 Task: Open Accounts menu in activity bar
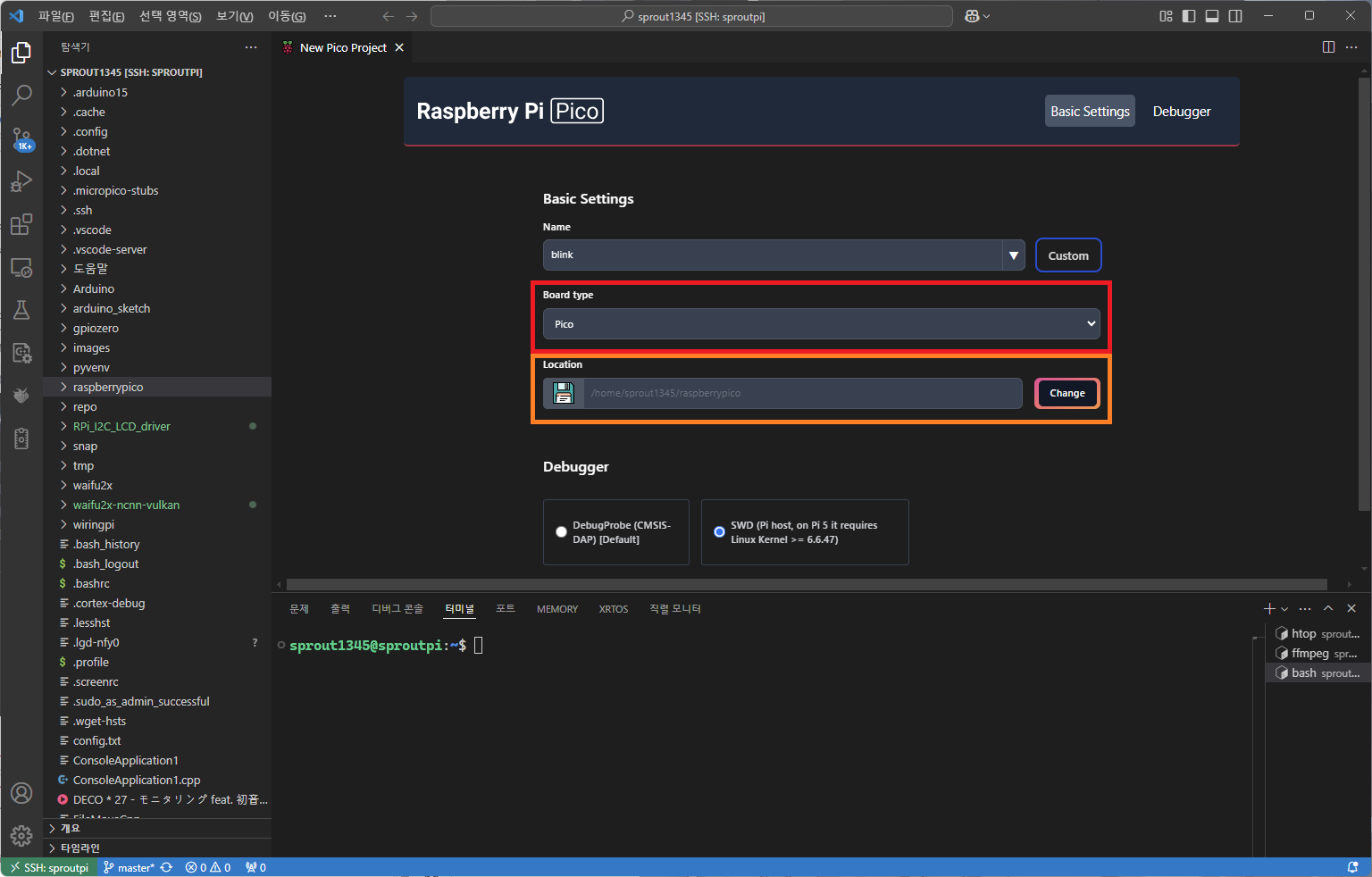(21, 793)
